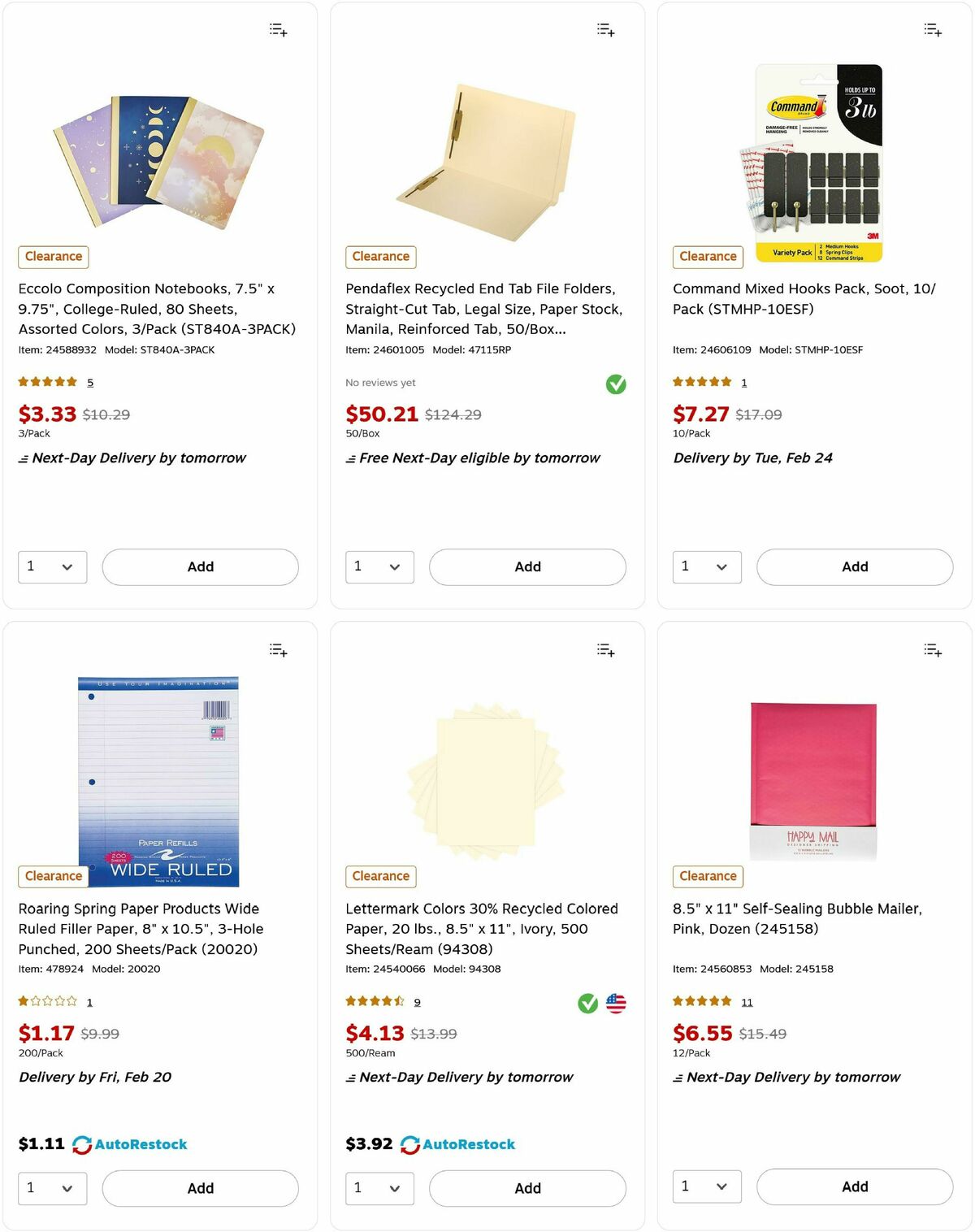This screenshot has width=975, height=1232.
Task: Open quantity dropdown for Eccolo composition notebooks
Action: pyautogui.click(x=52, y=566)
